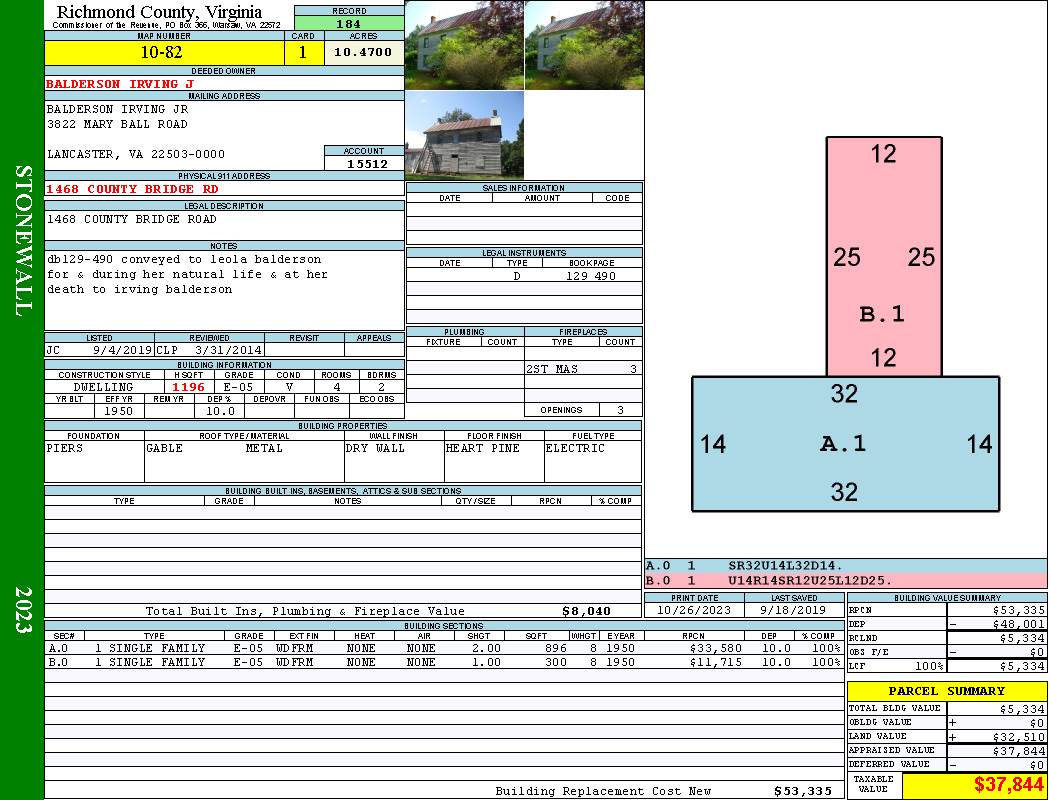Click the card number 1 field
1050x800 pixels.
coord(303,53)
